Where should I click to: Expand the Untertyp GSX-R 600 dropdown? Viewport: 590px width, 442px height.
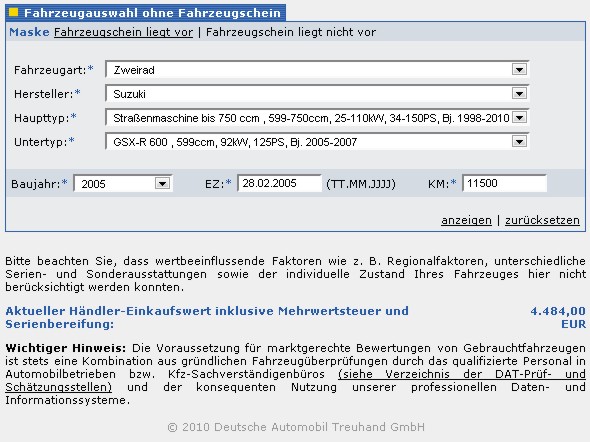[x=519, y=141]
